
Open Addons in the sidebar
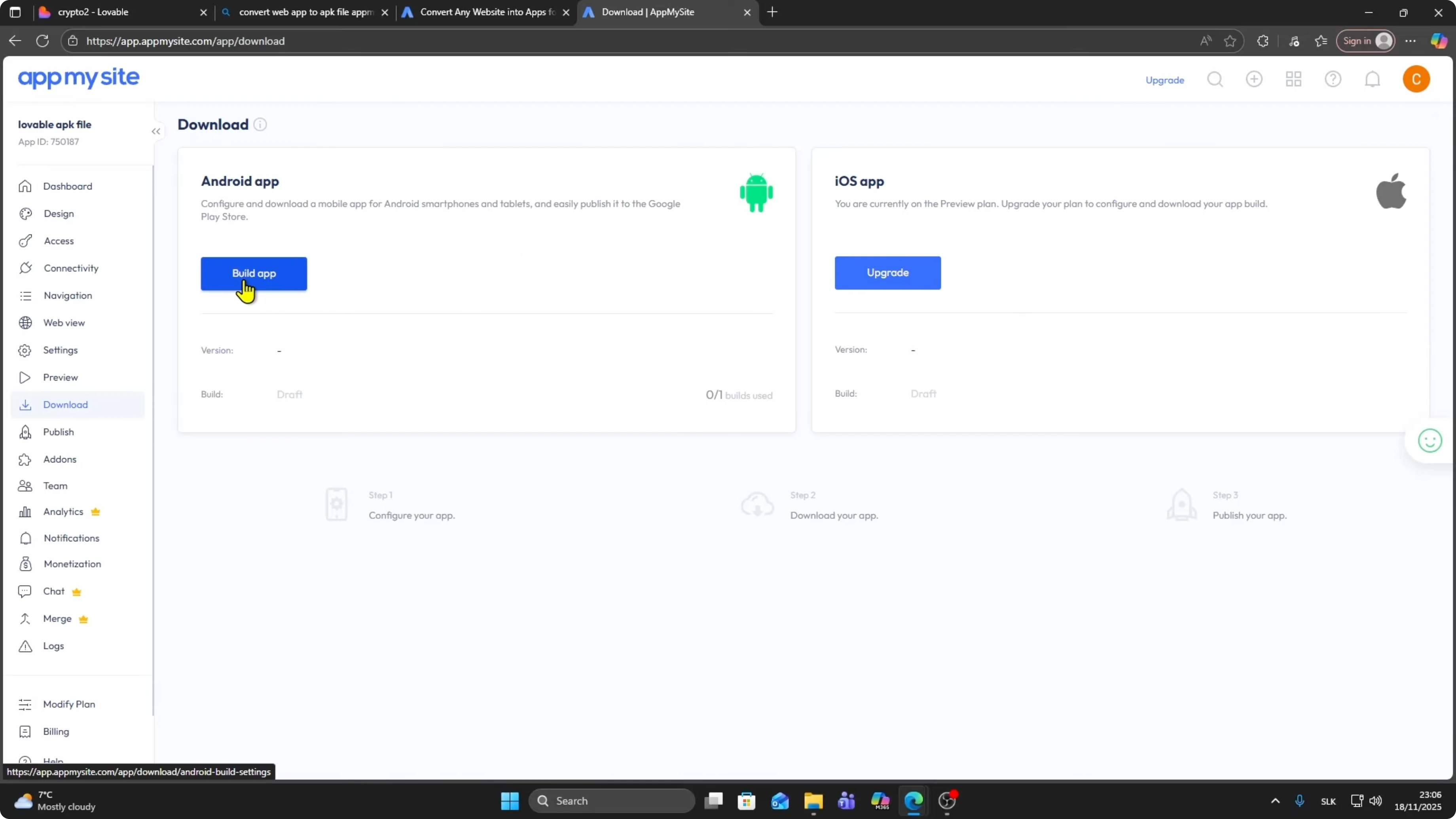click(x=78, y=459)
